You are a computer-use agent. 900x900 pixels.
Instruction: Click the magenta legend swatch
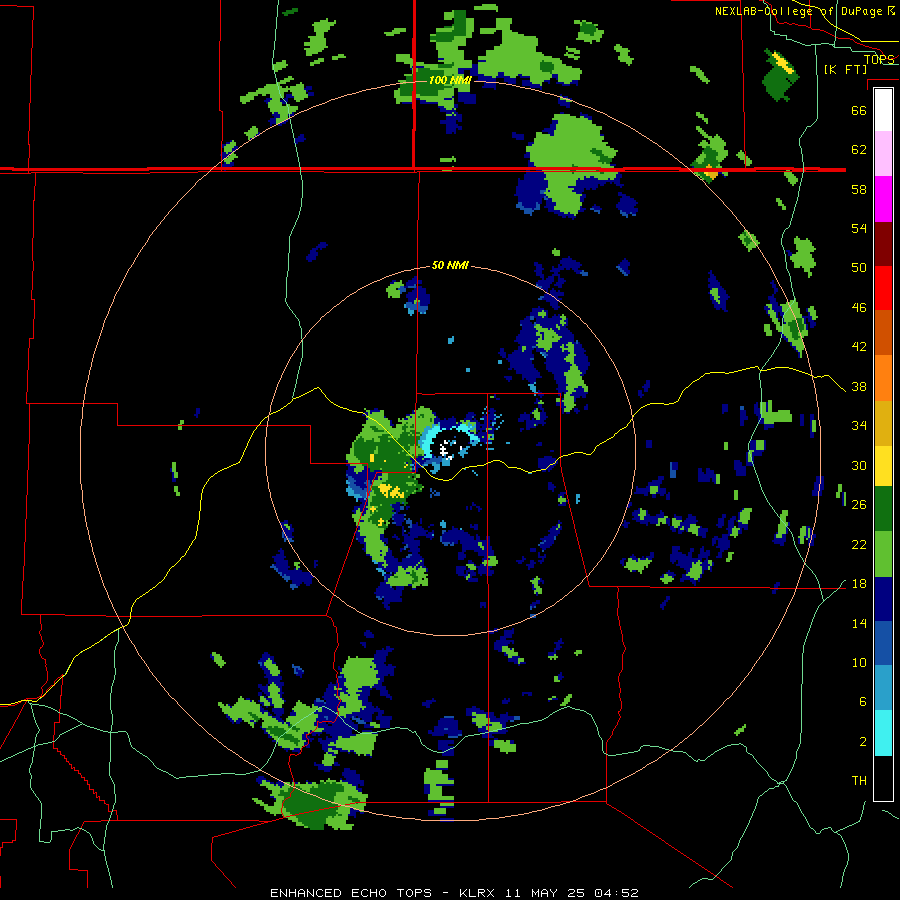(x=883, y=199)
